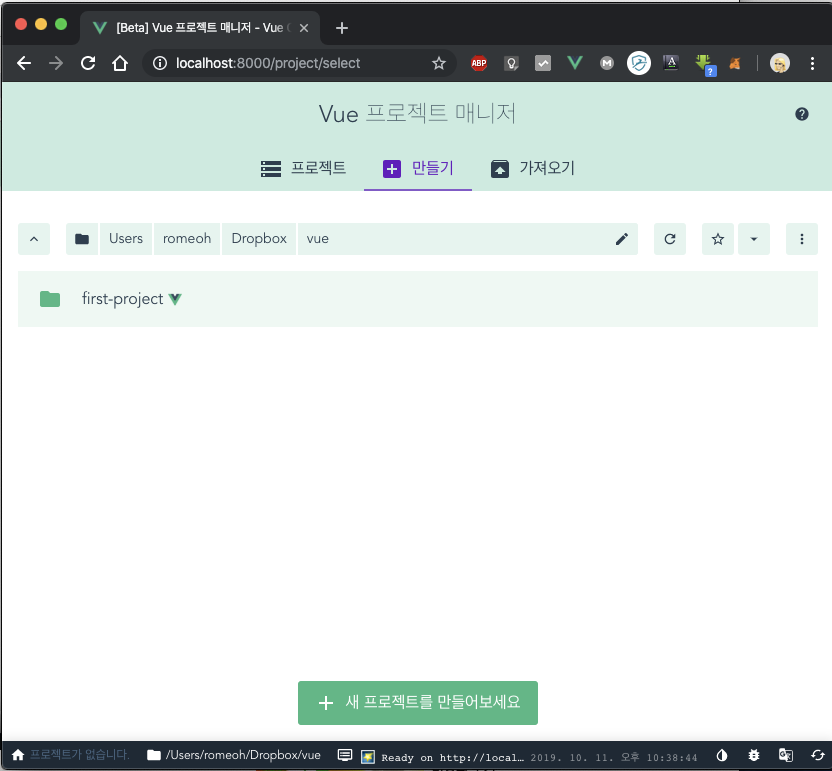Screen dimensions: 832x771
Task: Open the folder explorer more options menu
Action: coord(801,239)
